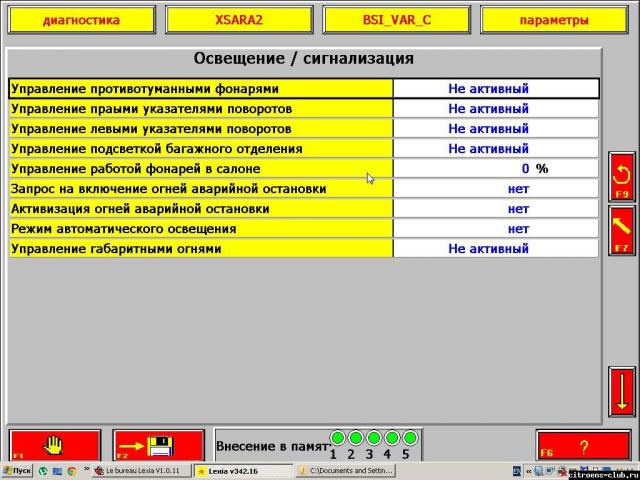Click the F2 save-to-disk button
Image resolution: width=640 pixels, height=480 pixels.
(x=158, y=446)
